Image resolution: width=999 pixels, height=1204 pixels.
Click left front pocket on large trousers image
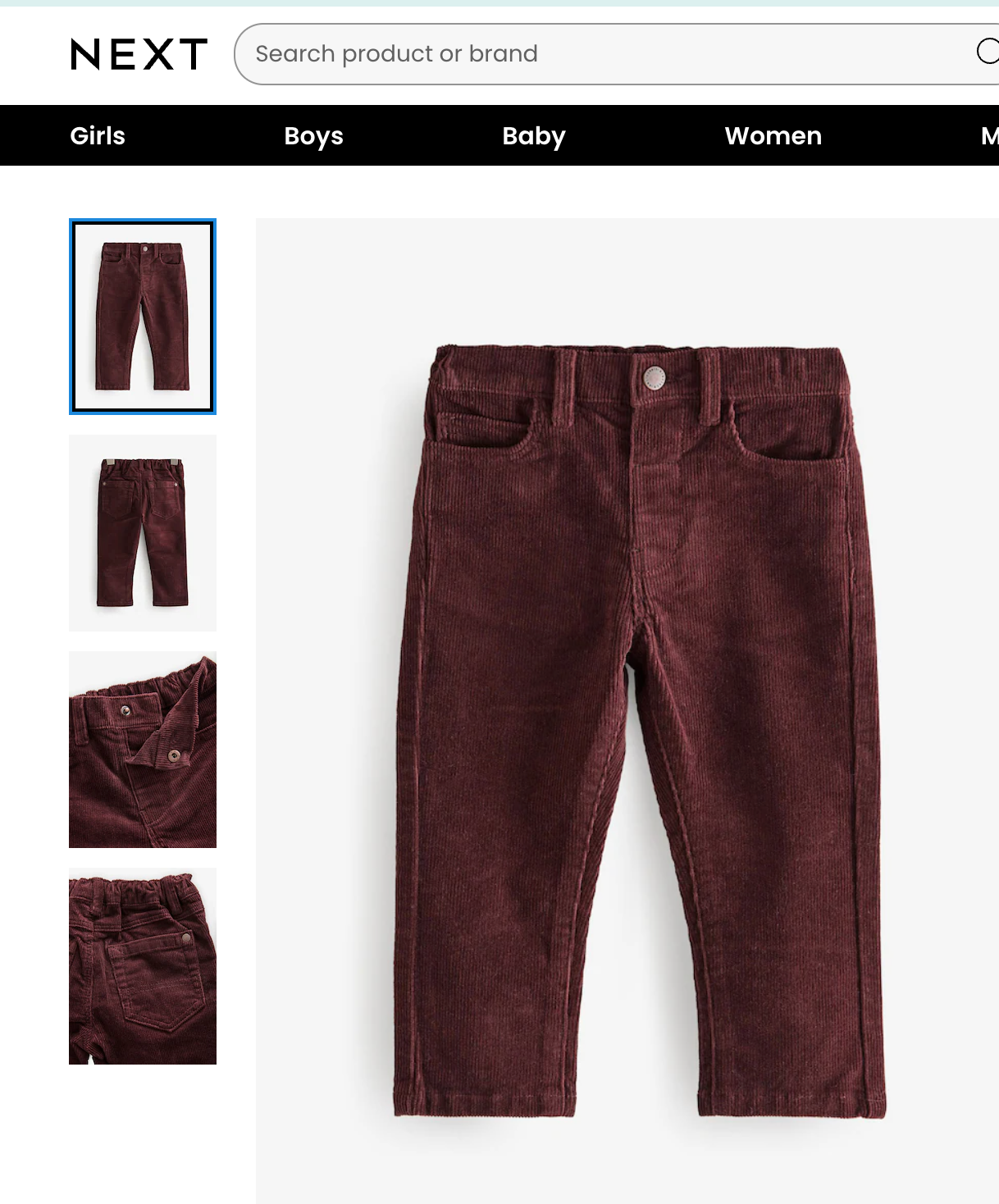[485, 426]
